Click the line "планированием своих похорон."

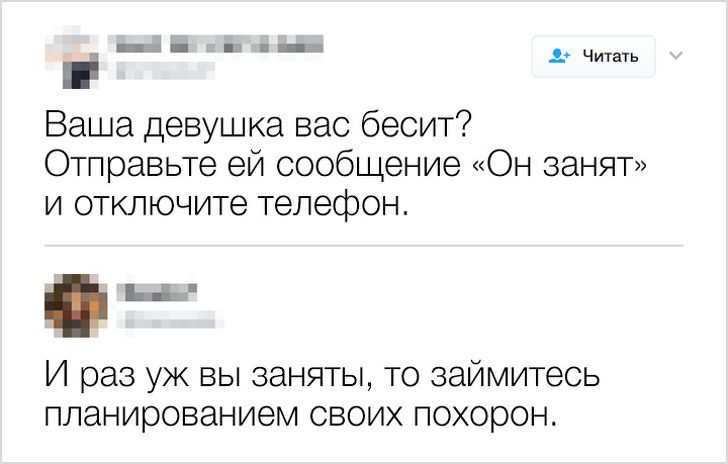tap(299, 414)
